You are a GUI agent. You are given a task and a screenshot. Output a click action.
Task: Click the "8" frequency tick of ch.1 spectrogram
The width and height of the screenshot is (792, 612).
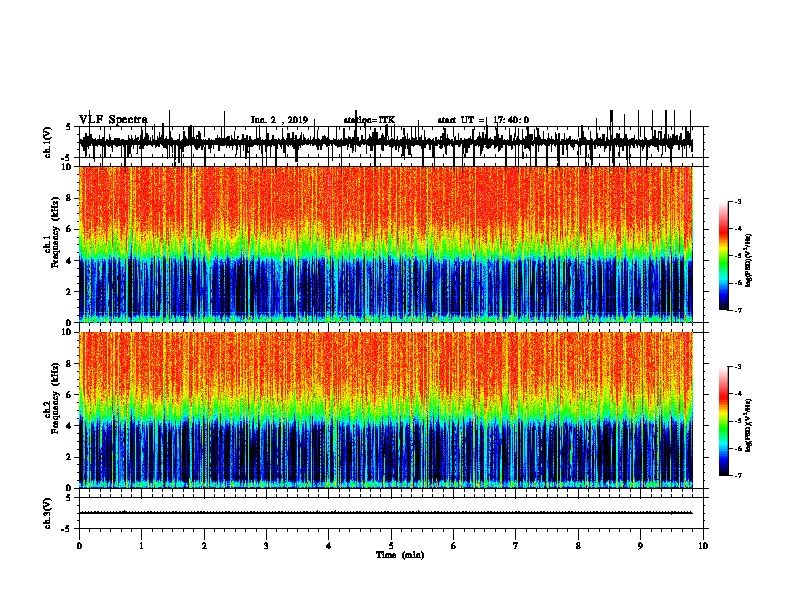pyautogui.click(x=69, y=198)
